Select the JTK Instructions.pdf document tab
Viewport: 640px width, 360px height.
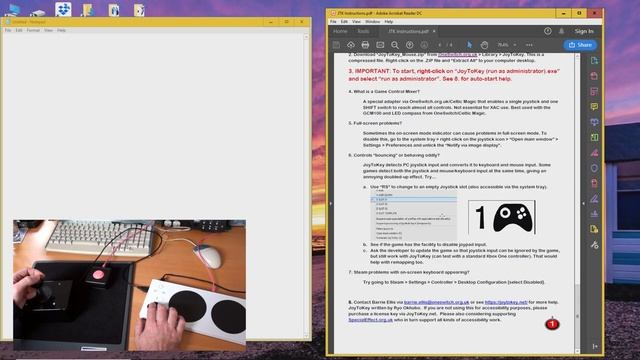[x=408, y=31]
